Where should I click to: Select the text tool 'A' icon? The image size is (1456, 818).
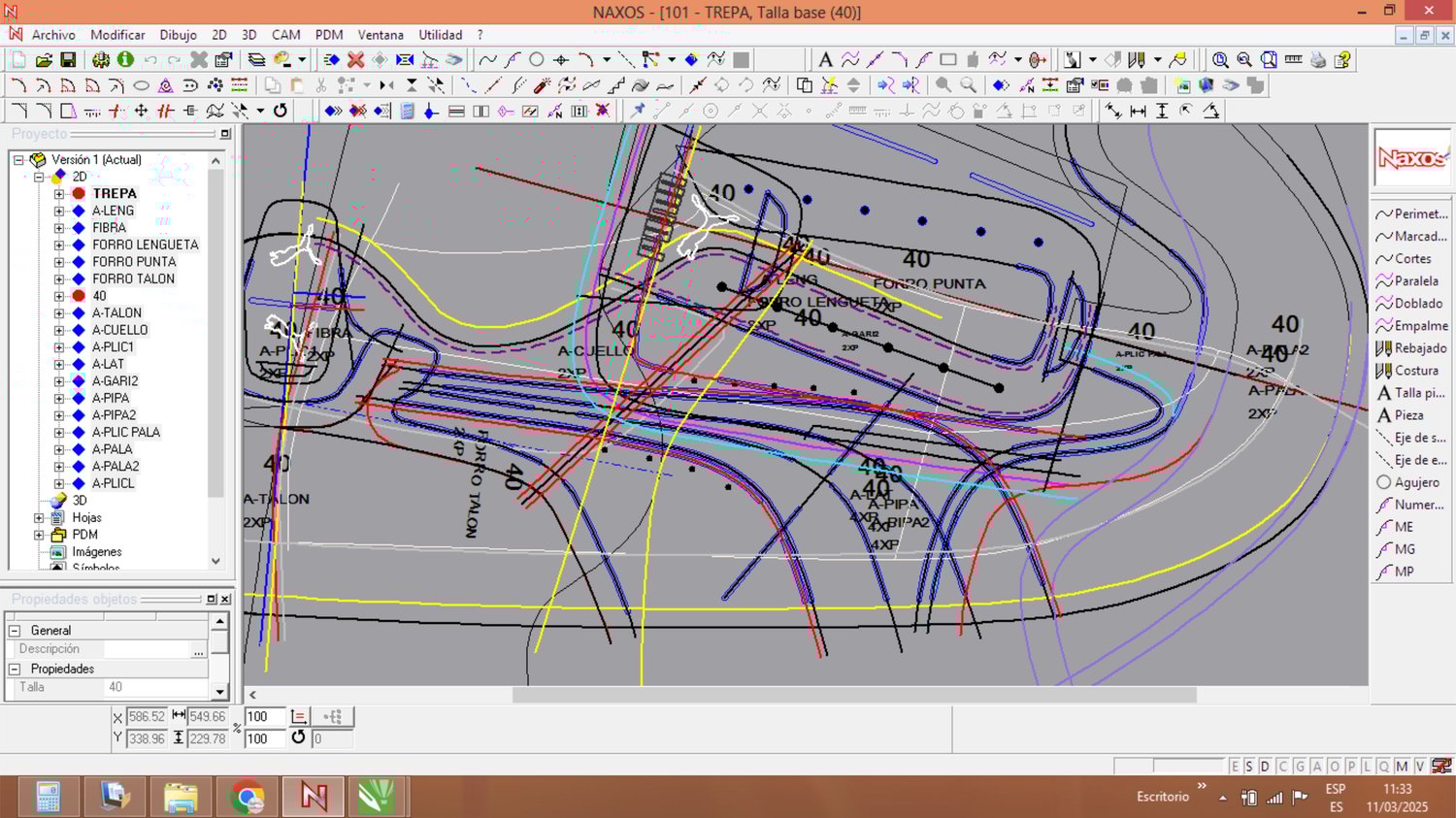point(825,60)
